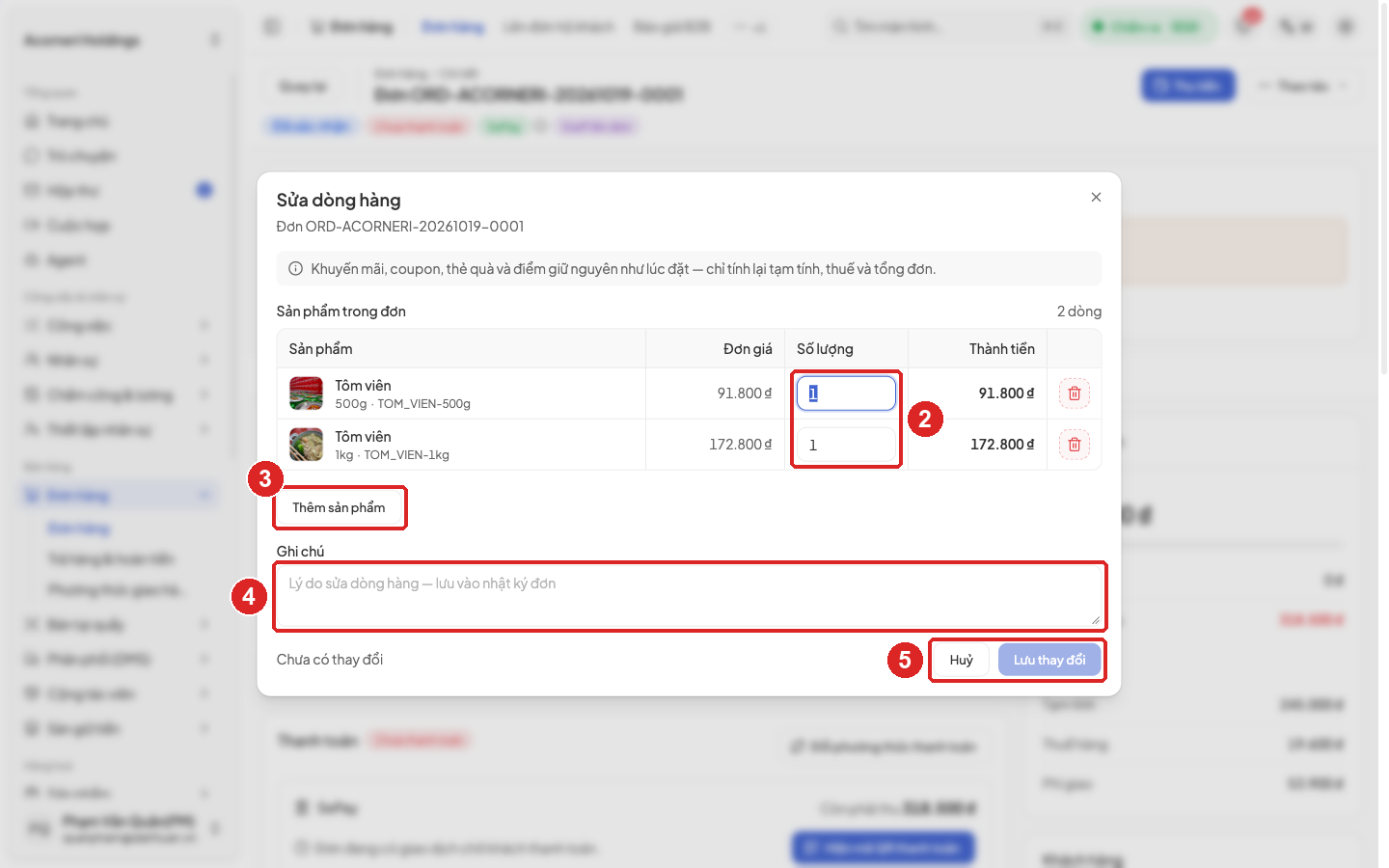This screenshot has height=868, width=1389.
Task: Open Hộp thư in the sidebar
Action: [116, 191]
